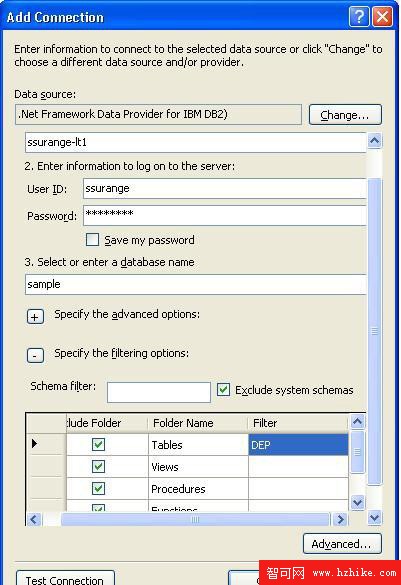Click the Test Connection button
The width and height of the screenshot is (401, 585).
[x=65, y=578]
